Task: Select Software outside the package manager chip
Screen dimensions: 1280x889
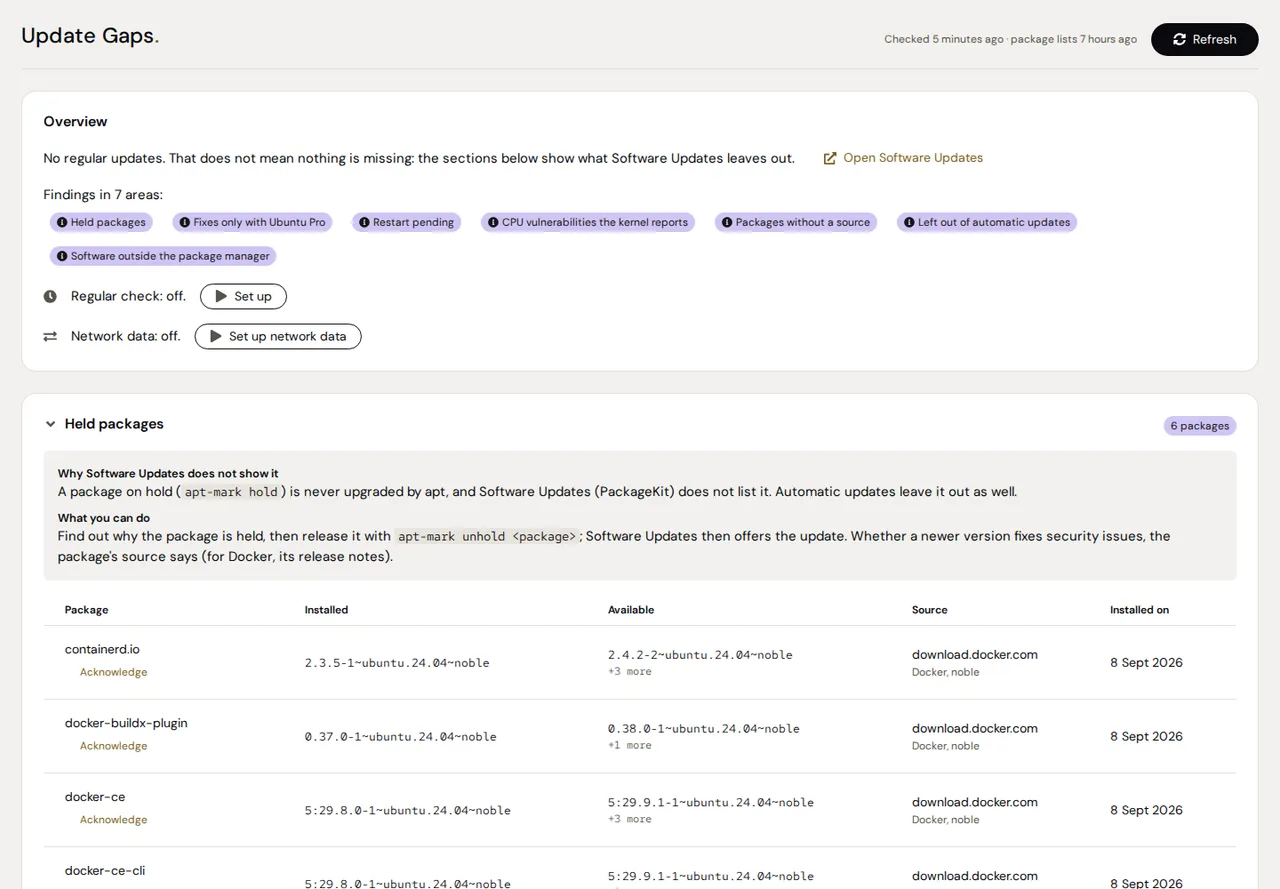Action: point(163,256)
